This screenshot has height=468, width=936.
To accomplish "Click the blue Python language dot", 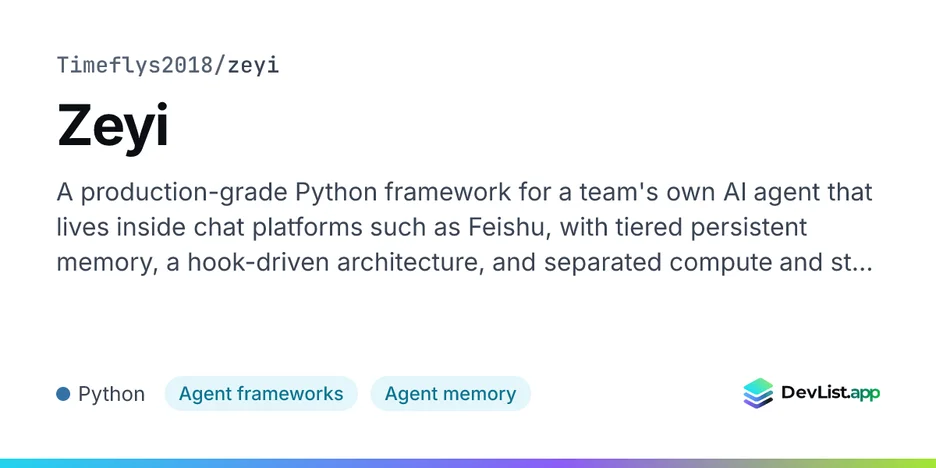I will click(x=63, y=394).
